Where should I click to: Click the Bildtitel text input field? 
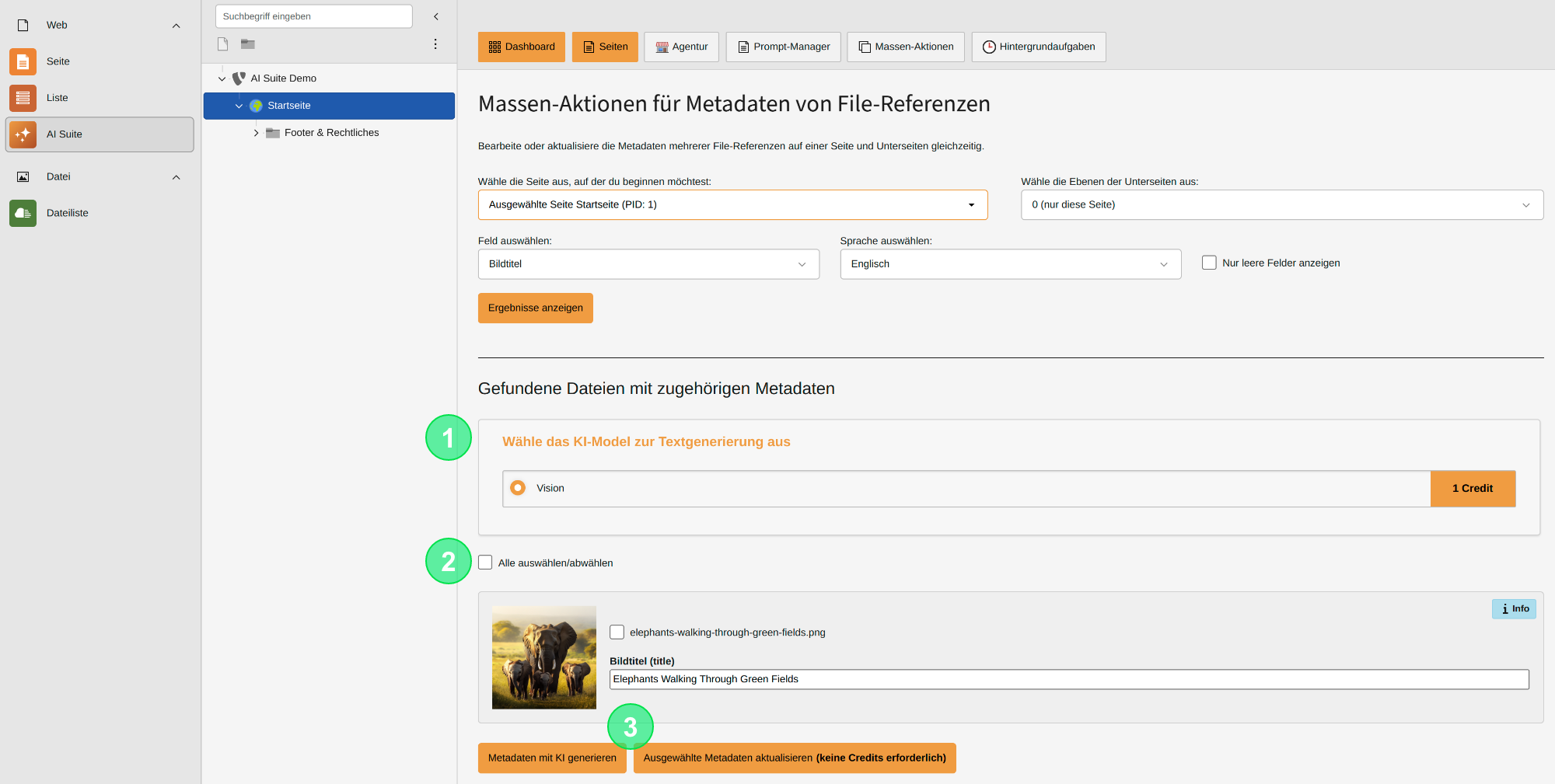1068,679
